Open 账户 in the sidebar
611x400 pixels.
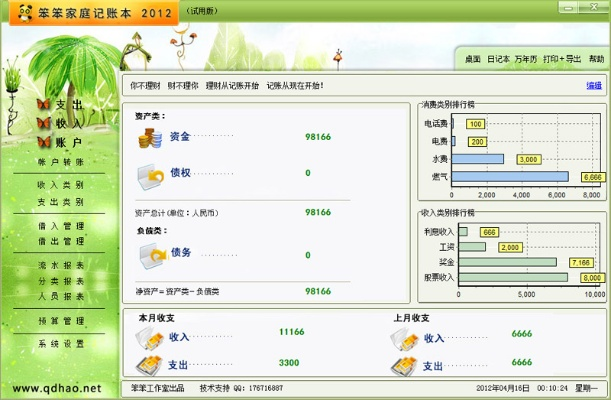coord(69,143)
